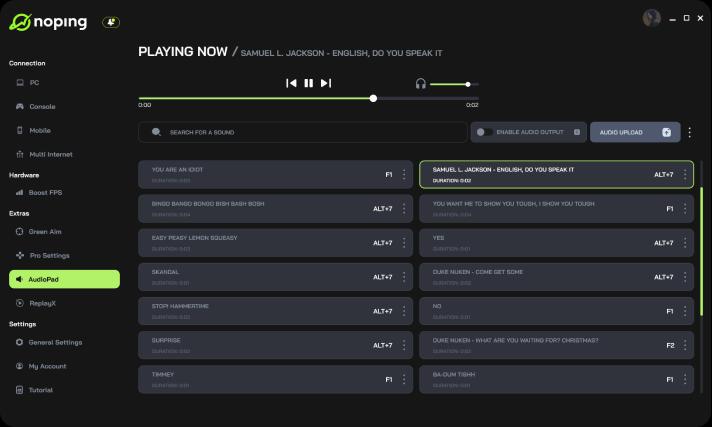This screenshot has height=427, width=712.
Task: Open options for Duke Nukem Come Get Some
Action: [x=685, y=277]
